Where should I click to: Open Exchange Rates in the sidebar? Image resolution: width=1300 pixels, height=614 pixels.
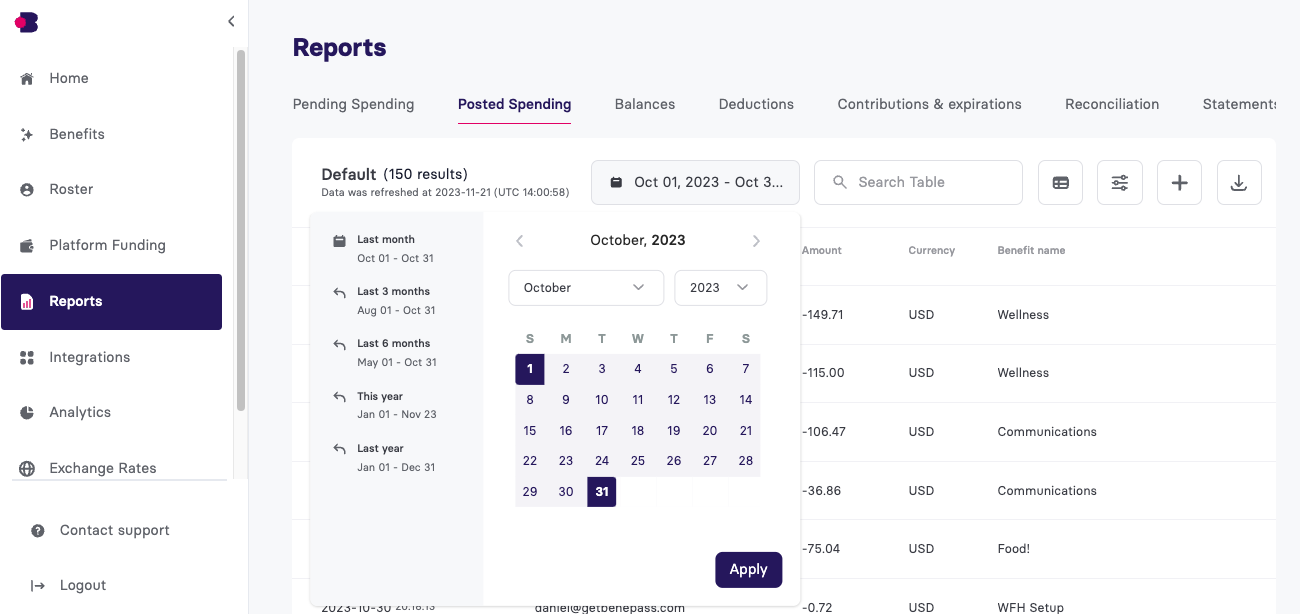click(x=111, y=468)
